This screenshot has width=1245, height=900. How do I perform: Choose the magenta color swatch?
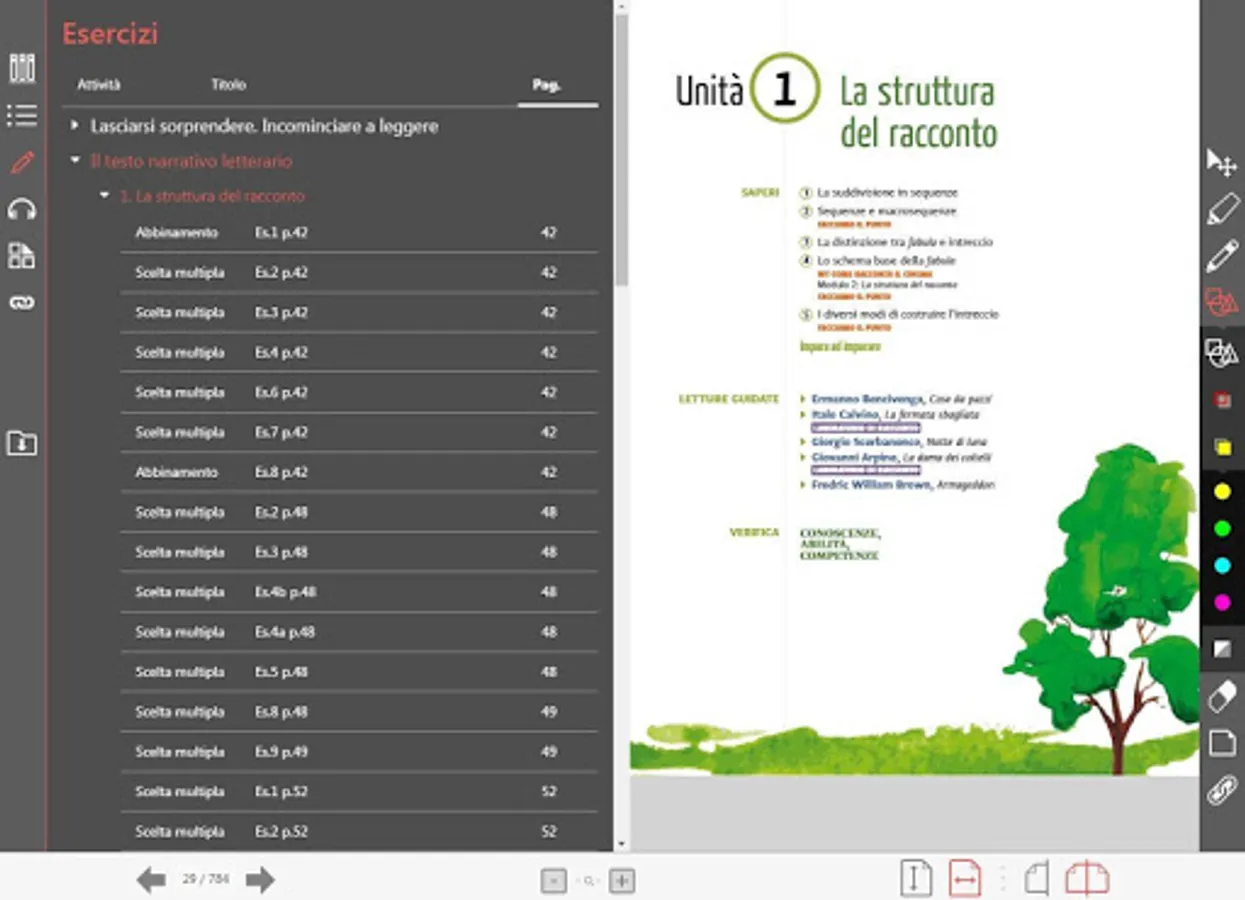point(1222,602)
